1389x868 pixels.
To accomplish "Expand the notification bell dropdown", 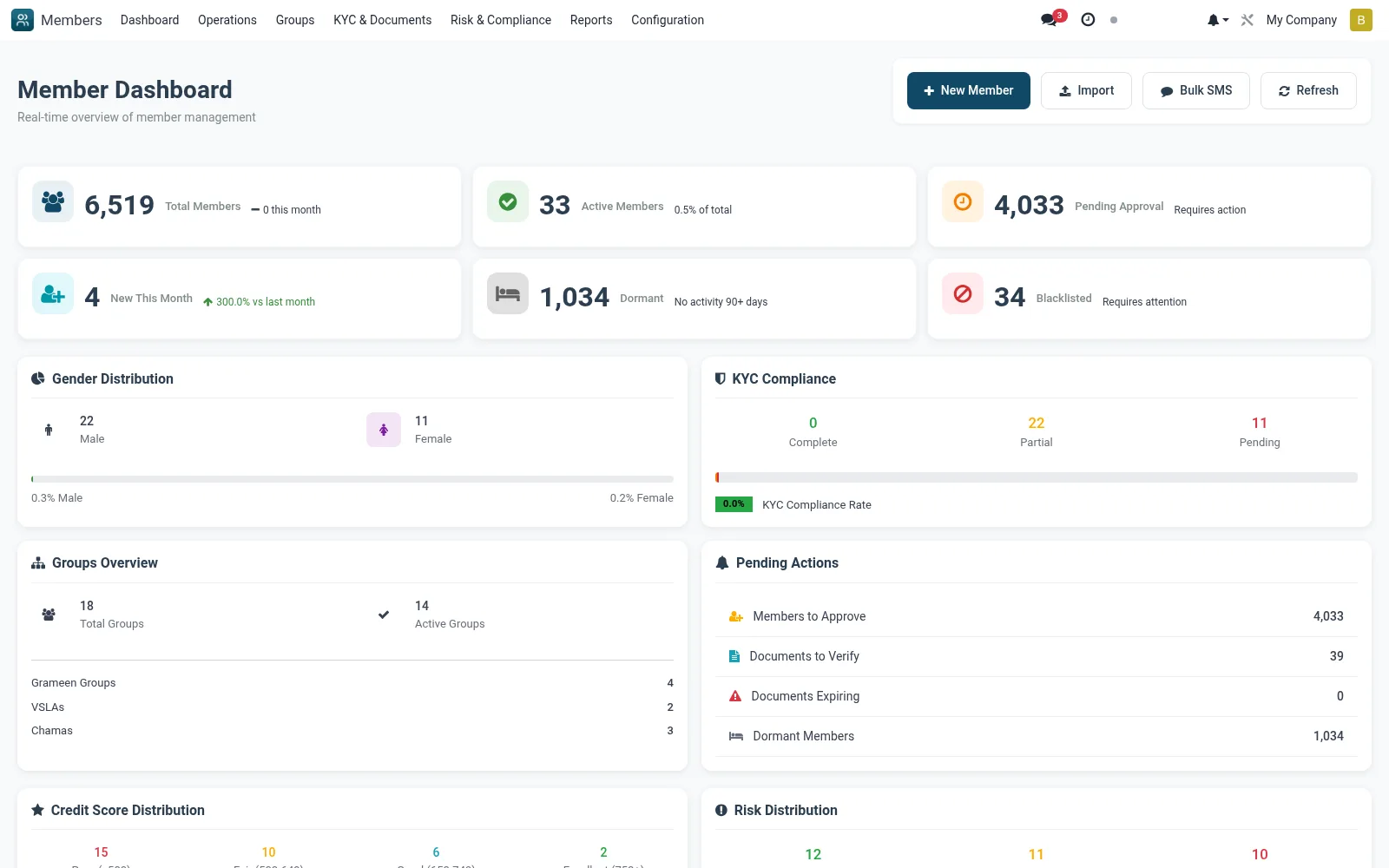I will [1218, 19].
